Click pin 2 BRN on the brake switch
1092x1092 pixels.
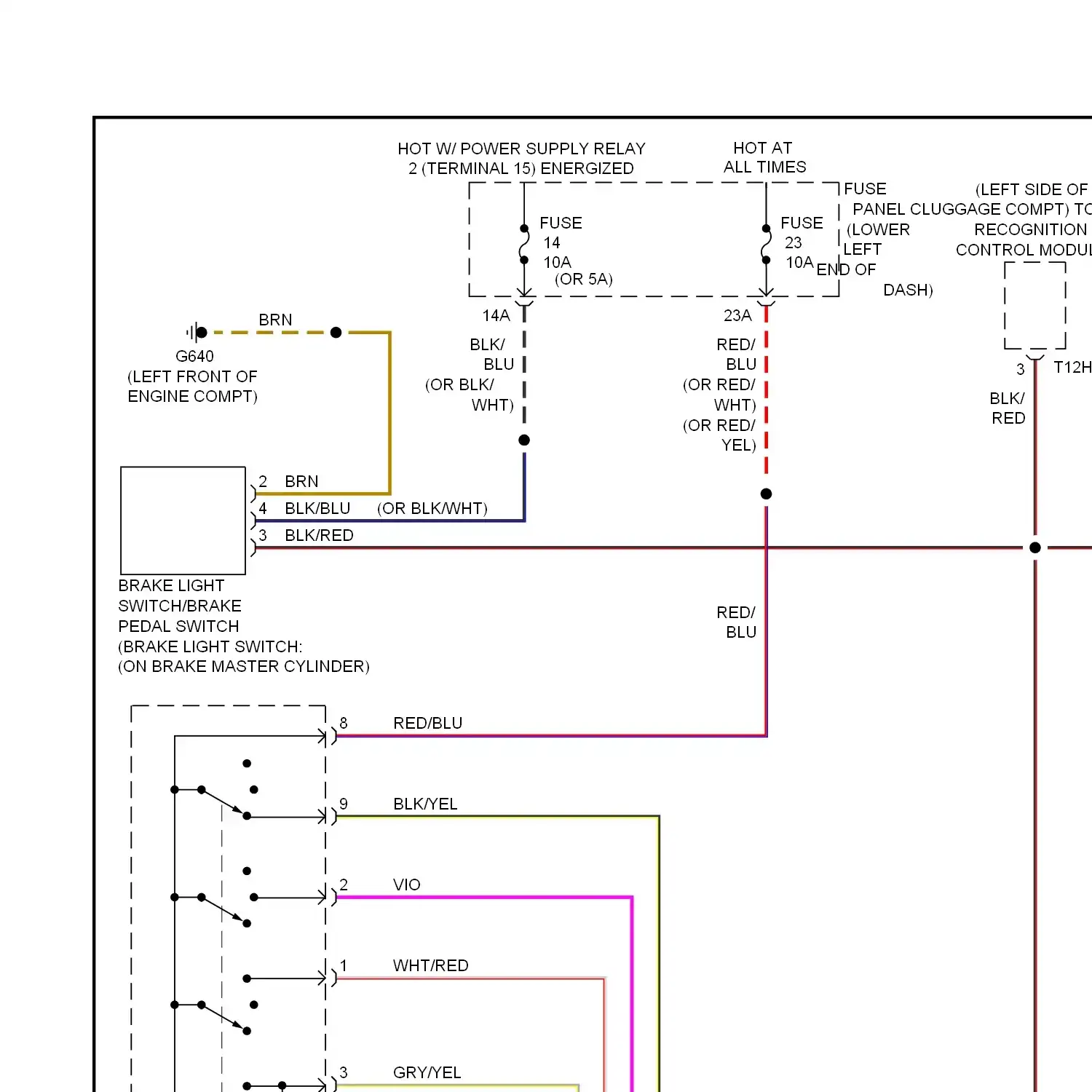tap(288, 481)
